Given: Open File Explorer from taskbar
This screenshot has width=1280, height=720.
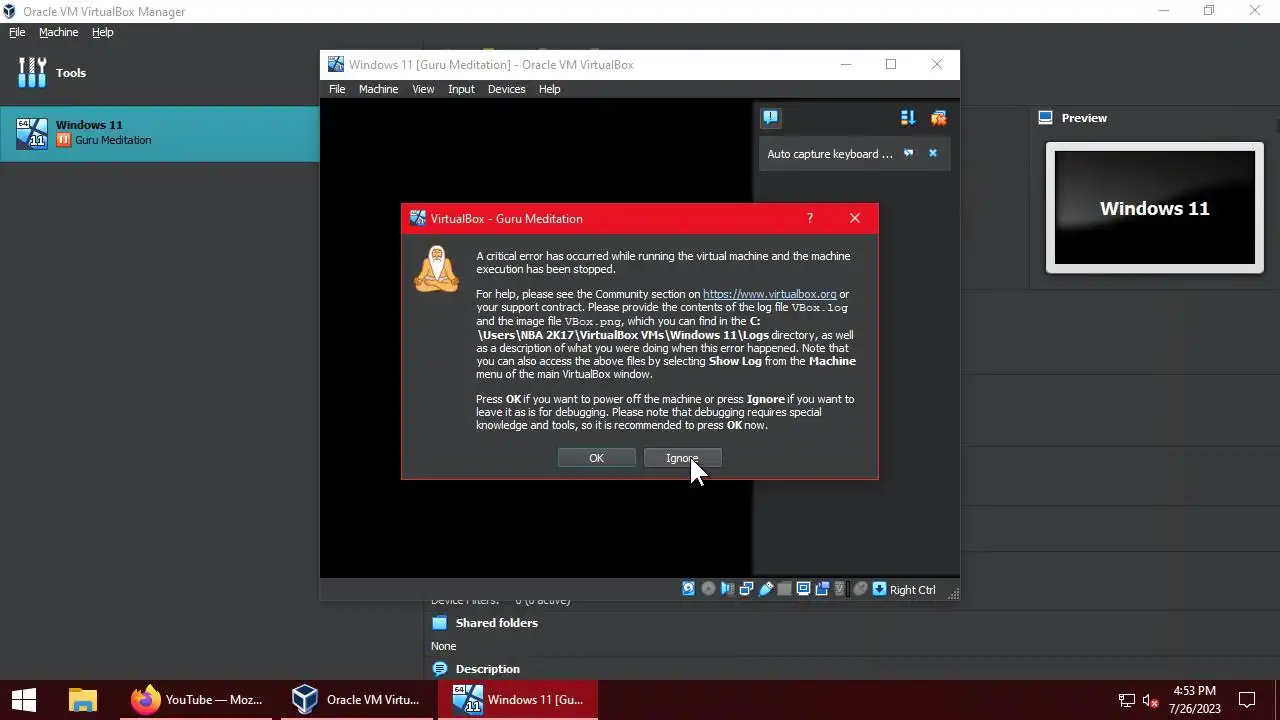Looking at the screenshot, I should coord(83,699).
